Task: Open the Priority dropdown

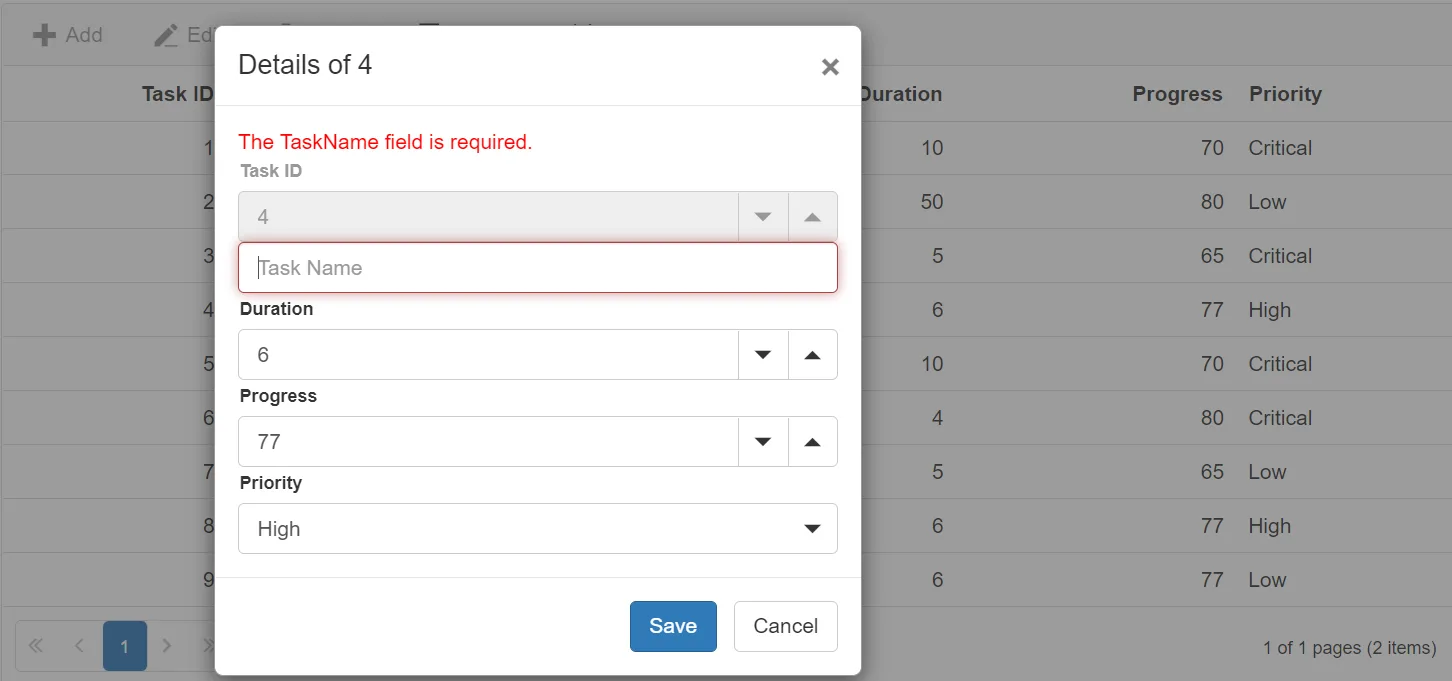Action: pos(811,528)
